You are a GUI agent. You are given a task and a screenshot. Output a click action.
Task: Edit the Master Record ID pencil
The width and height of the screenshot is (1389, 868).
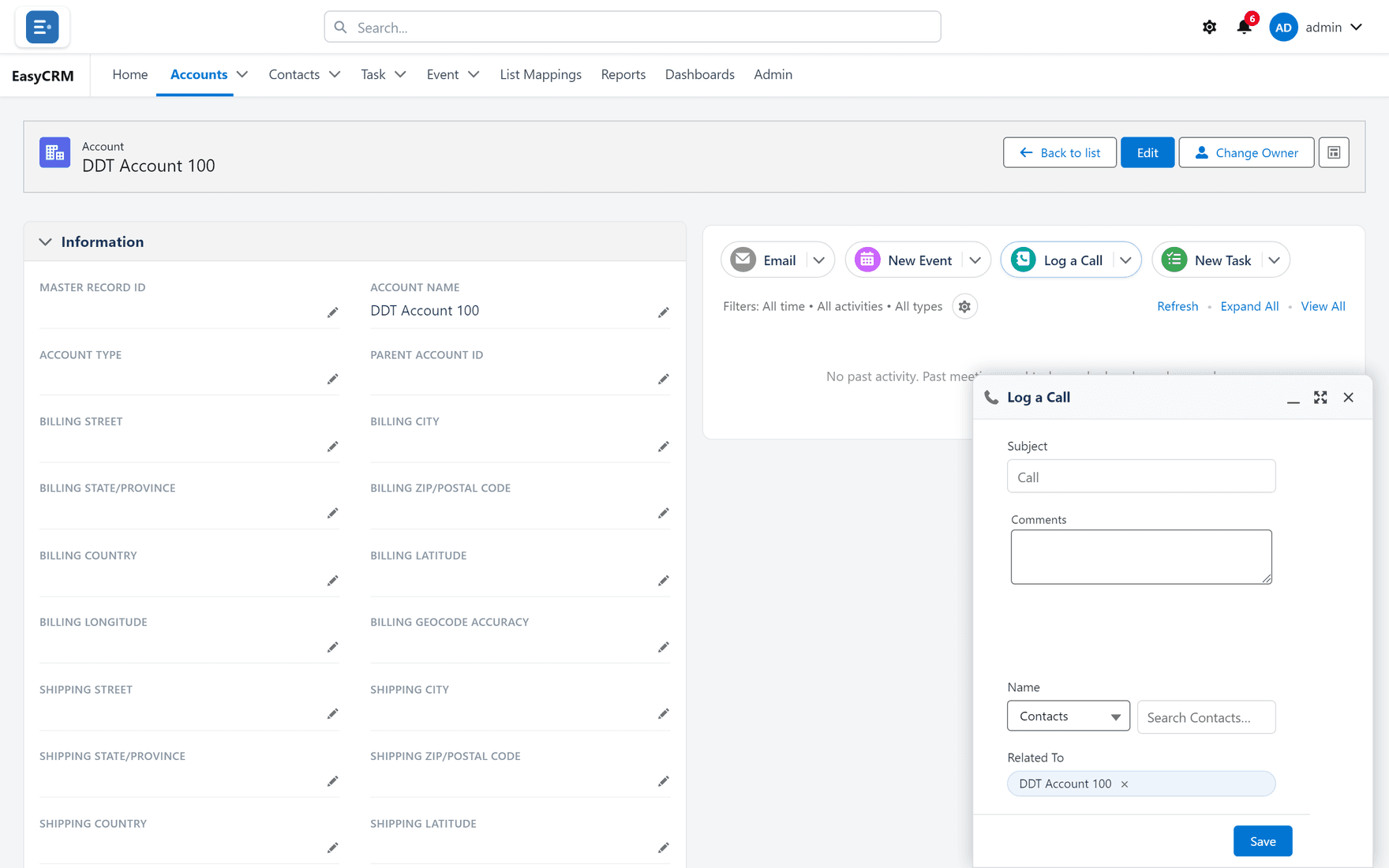[333, 312]
